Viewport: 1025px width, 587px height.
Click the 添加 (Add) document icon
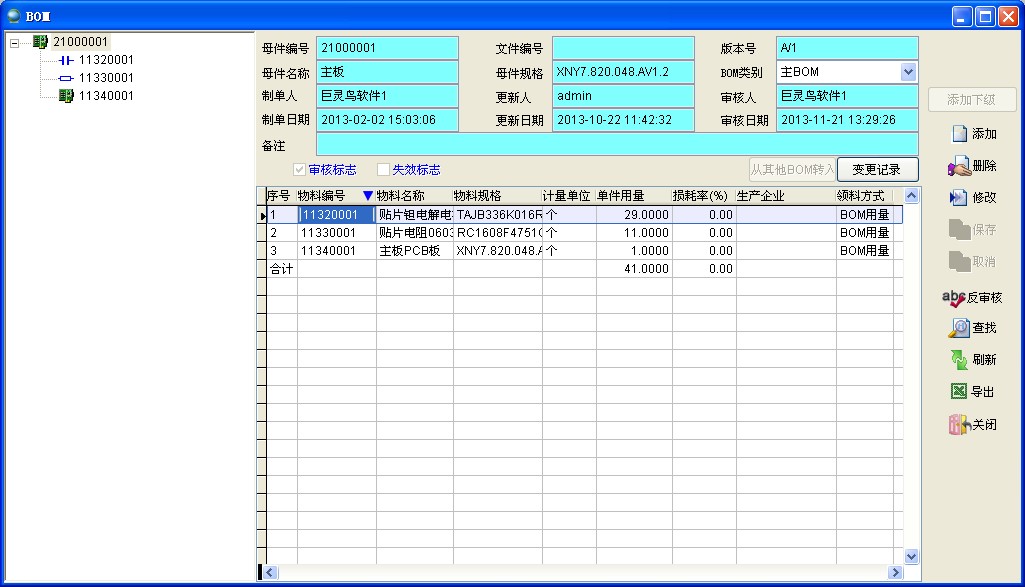click(959, 134)
